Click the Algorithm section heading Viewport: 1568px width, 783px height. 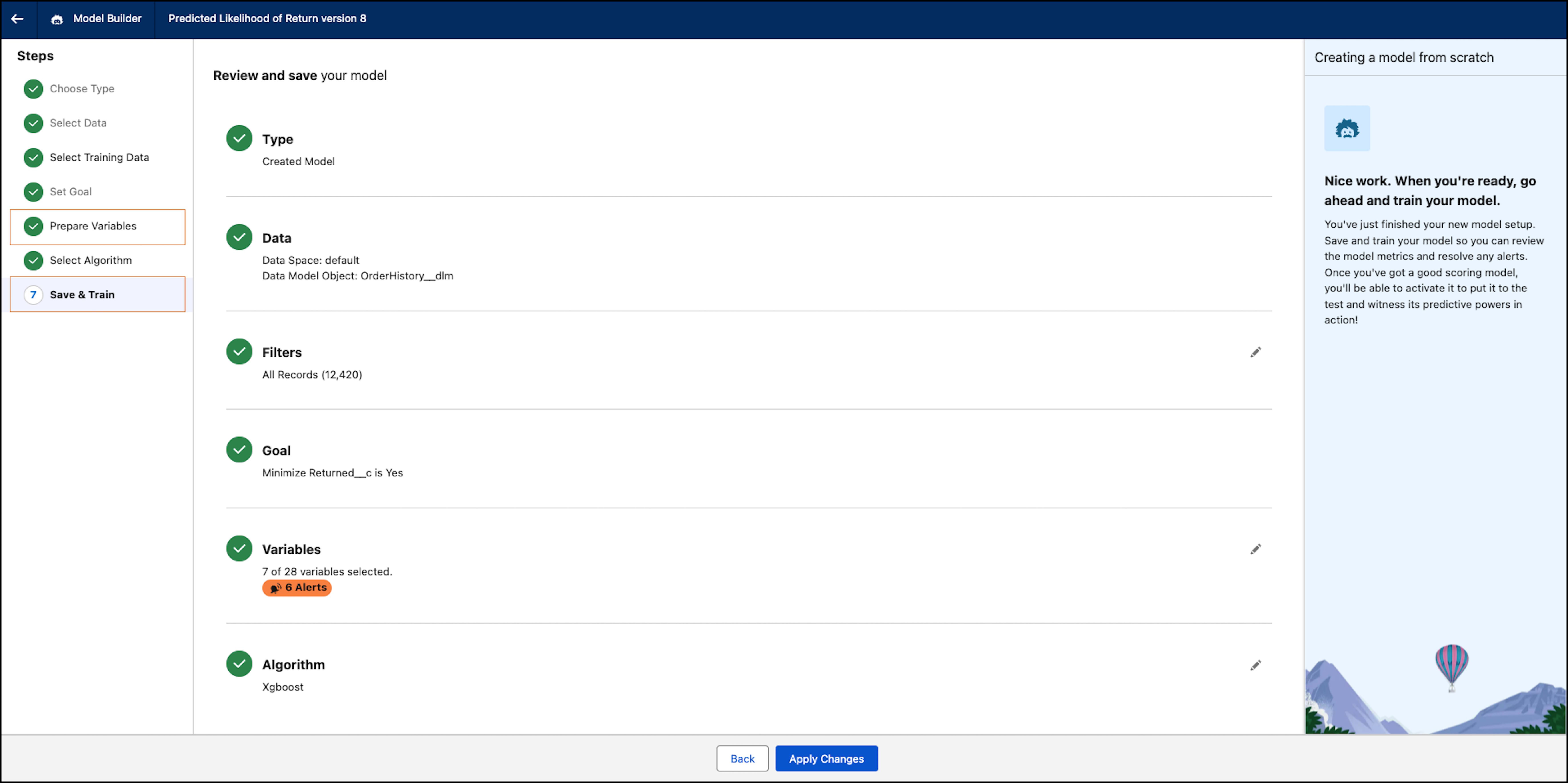pos(293,665)
